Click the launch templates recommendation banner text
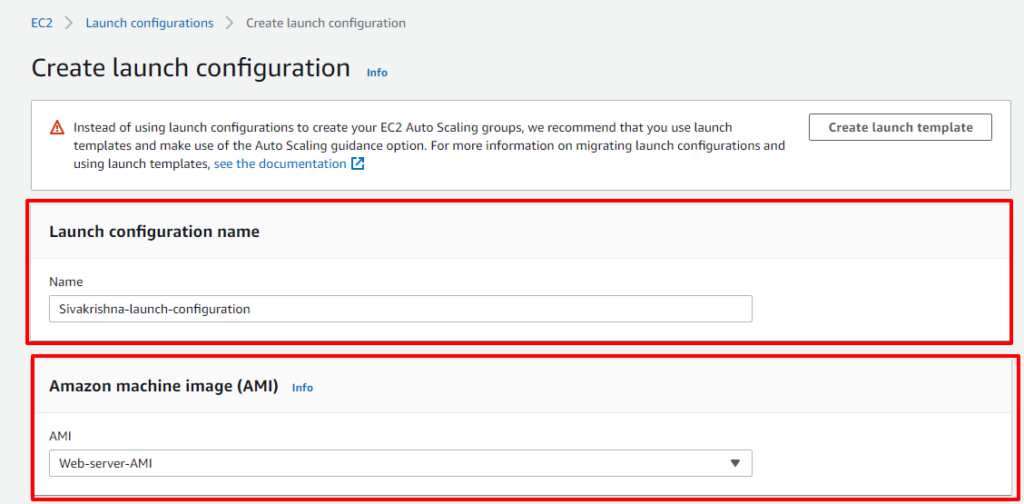 [x=429, y=146]
